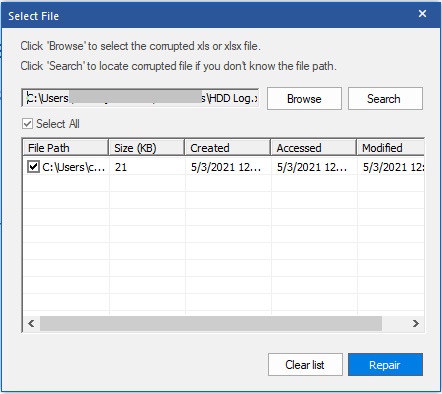Sort by the Accessed column header
Viewport: 442px width, 394px height.
click(x=314, y=148)
